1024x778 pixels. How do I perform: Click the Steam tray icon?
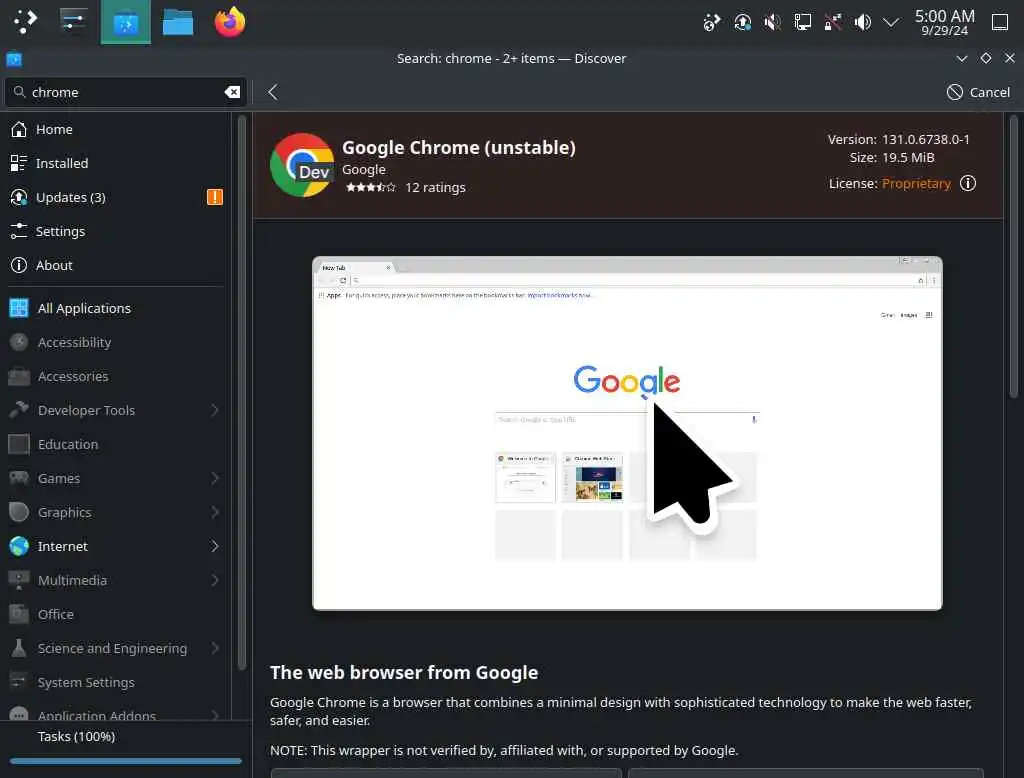[711, 23]
